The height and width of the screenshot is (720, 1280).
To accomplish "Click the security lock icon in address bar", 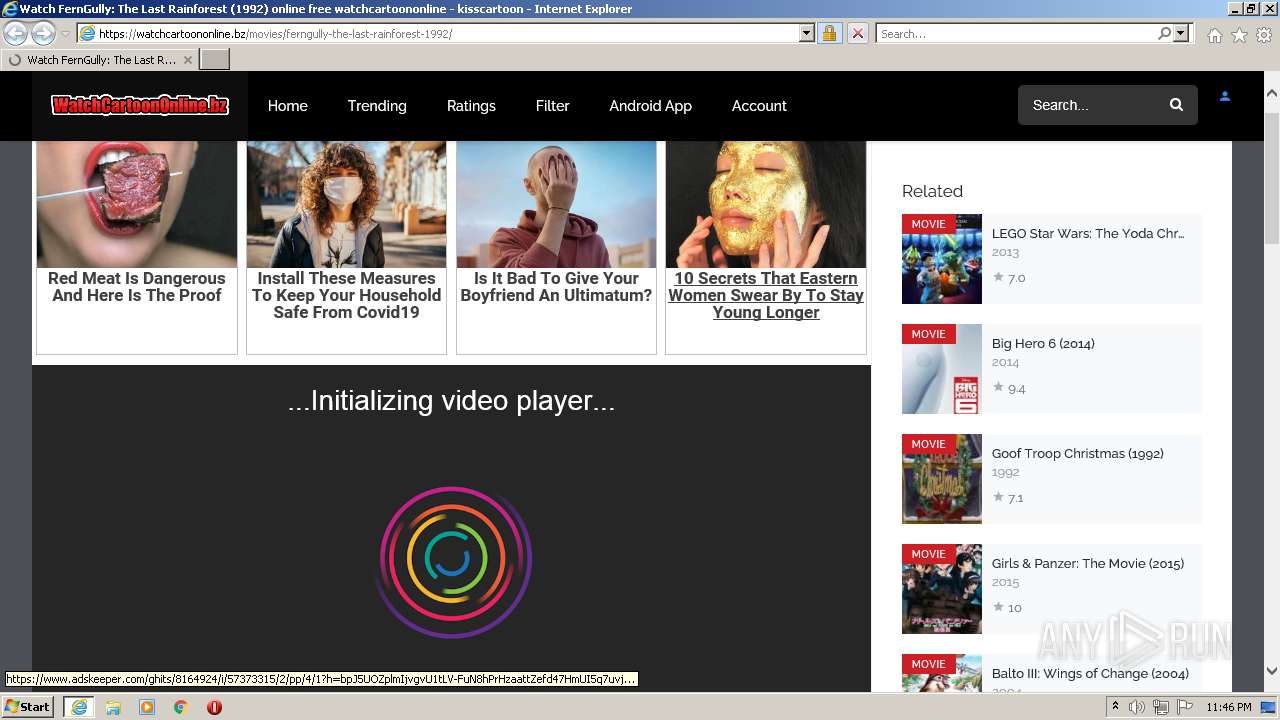I will 829,33.
